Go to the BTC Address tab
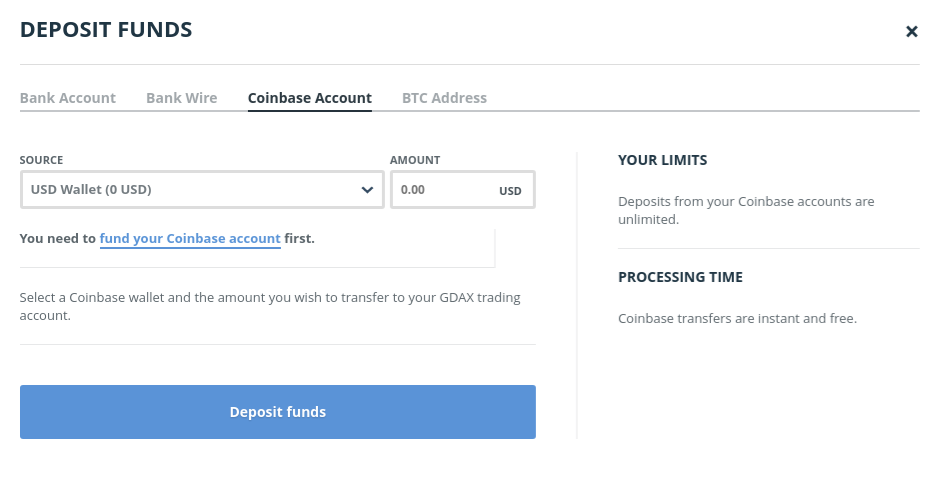This screenshot has width=942, height=478. (x=444, y=98)
